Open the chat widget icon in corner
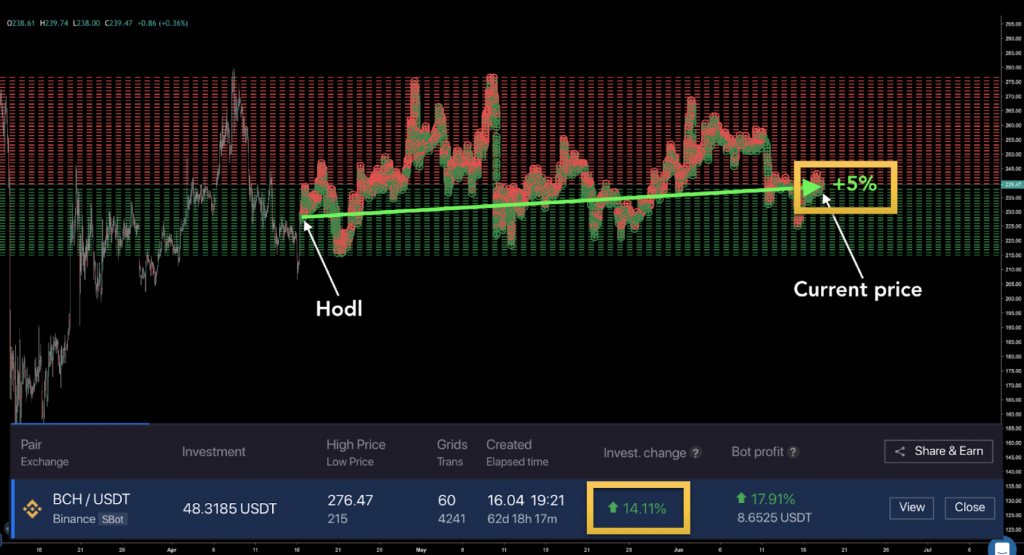The image size is (1024, 555). (x=1004, y=547)
